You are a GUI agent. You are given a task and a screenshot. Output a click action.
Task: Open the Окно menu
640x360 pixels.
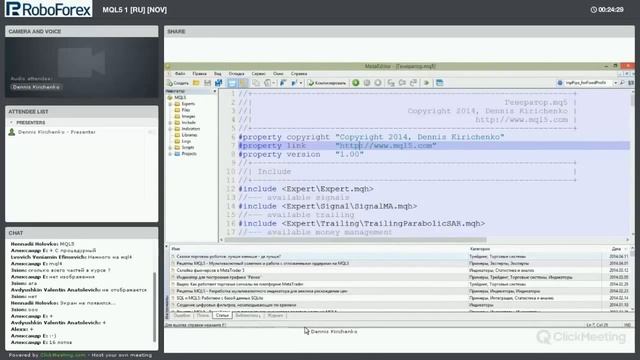click(x=278, y=74)
